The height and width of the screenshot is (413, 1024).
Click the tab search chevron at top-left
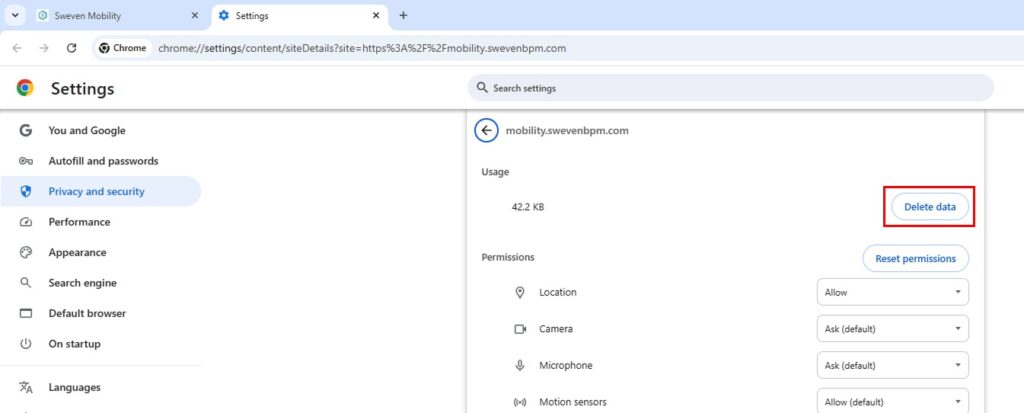coord(15,16)
